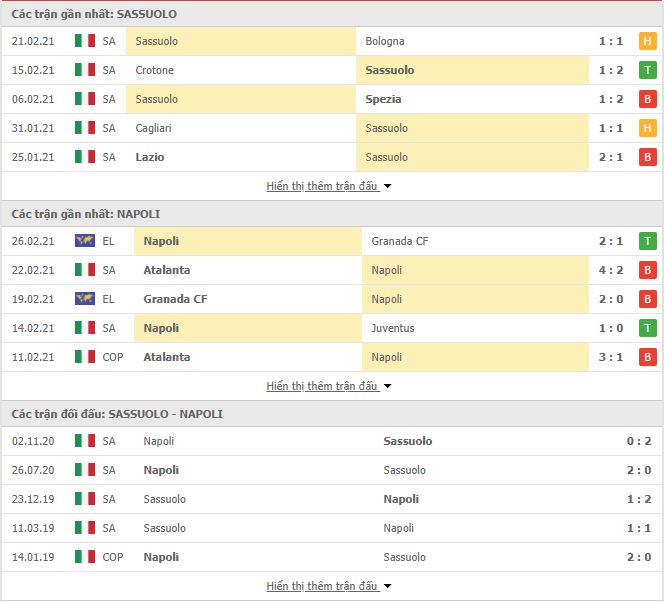Open the Lazio vs Sassuolo match row
Viewport: 664px width, 602px height.
[332, 157]
